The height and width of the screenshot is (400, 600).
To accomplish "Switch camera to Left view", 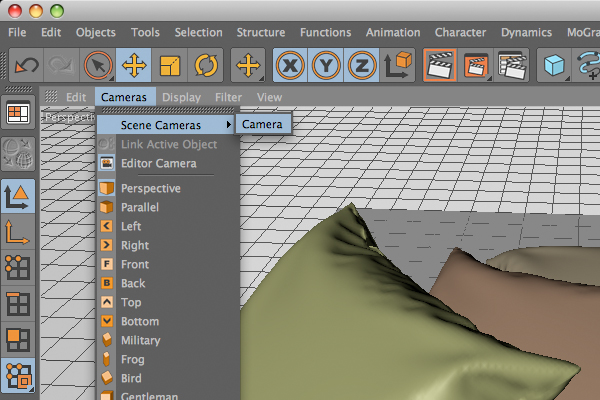I will coord(168,226).
